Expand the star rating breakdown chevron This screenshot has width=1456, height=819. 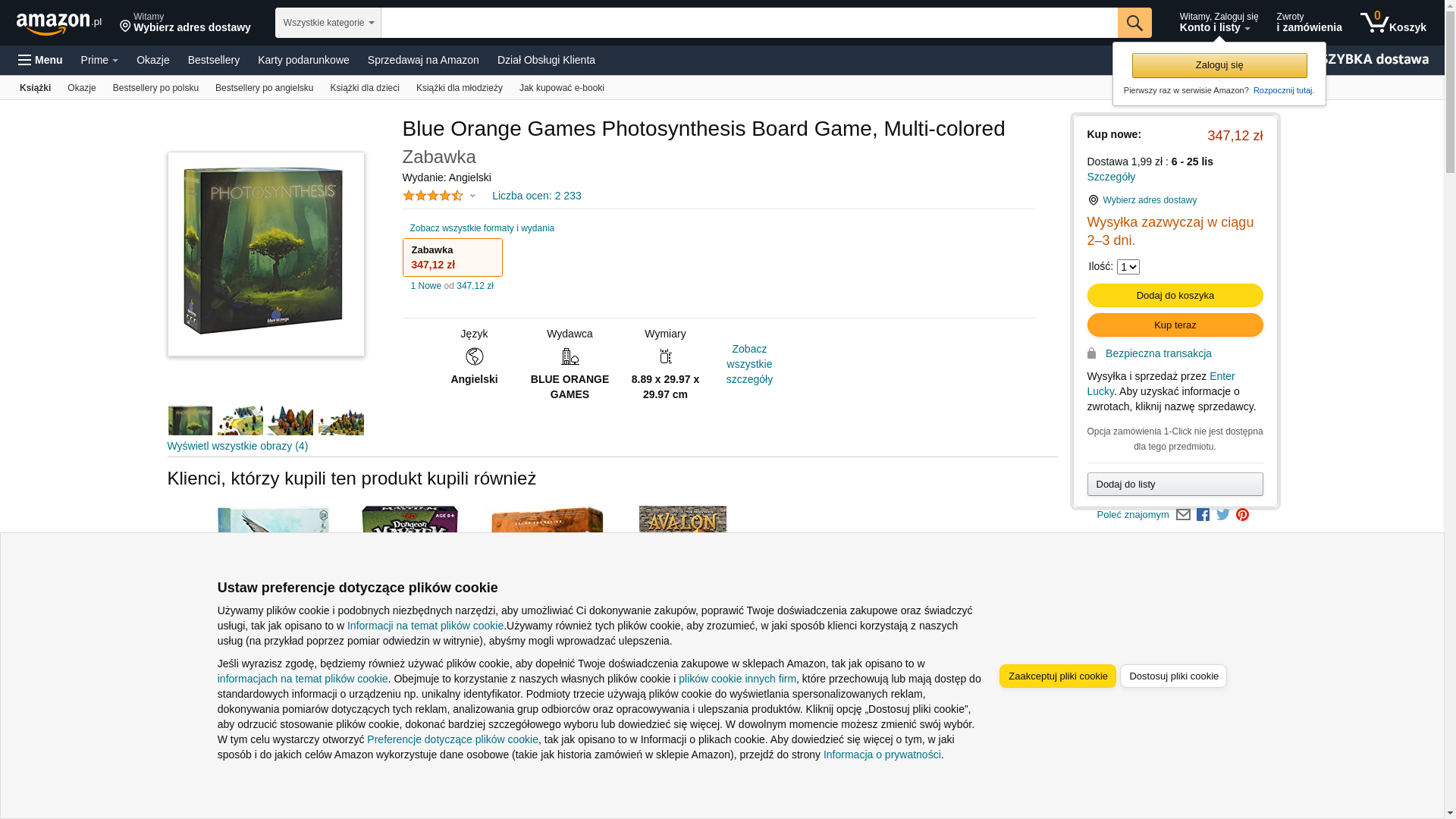tap(472, 196)
